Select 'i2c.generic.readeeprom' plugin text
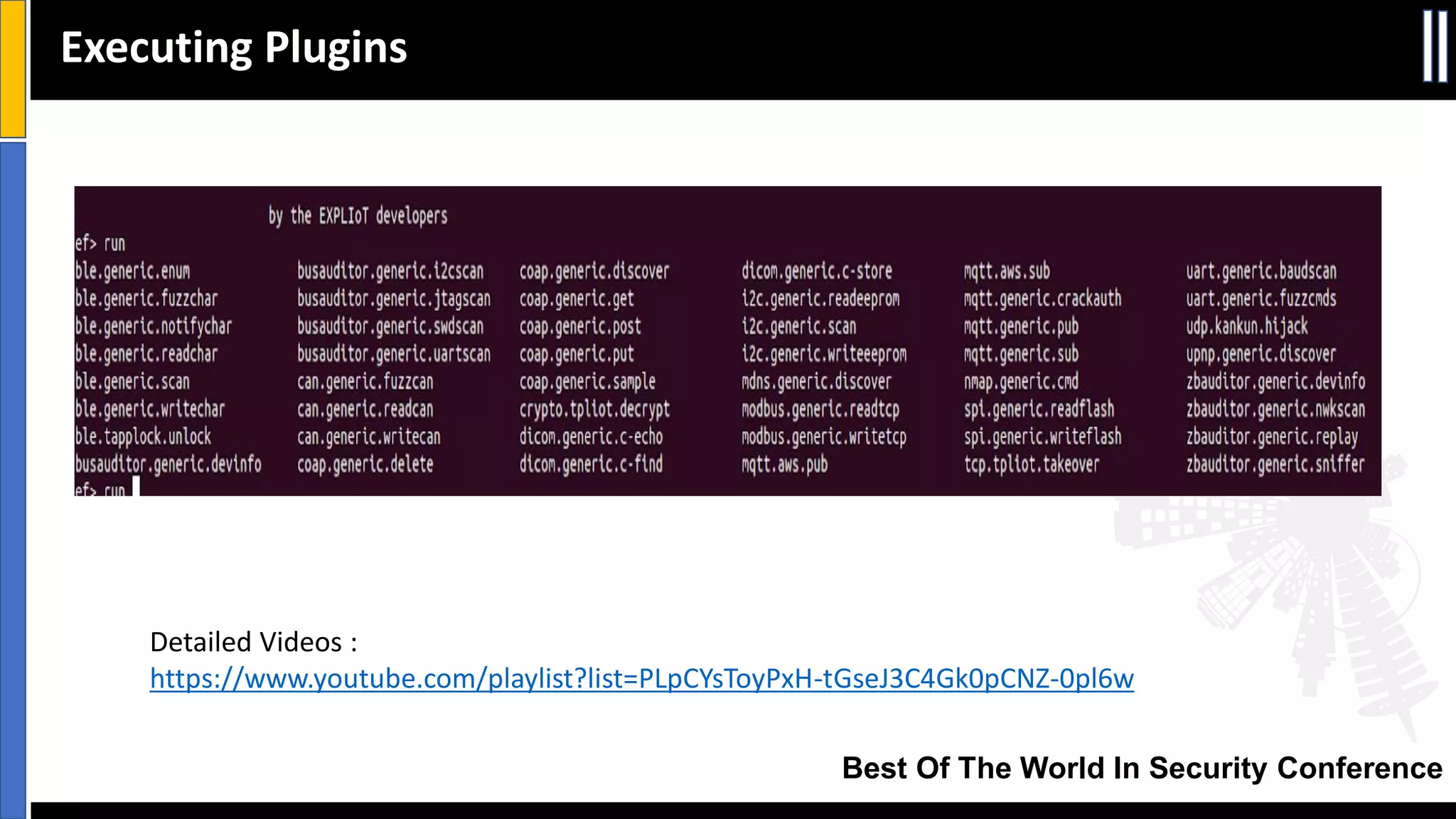Viewport: 1456px width, 819px height. [x=820, y=299]
